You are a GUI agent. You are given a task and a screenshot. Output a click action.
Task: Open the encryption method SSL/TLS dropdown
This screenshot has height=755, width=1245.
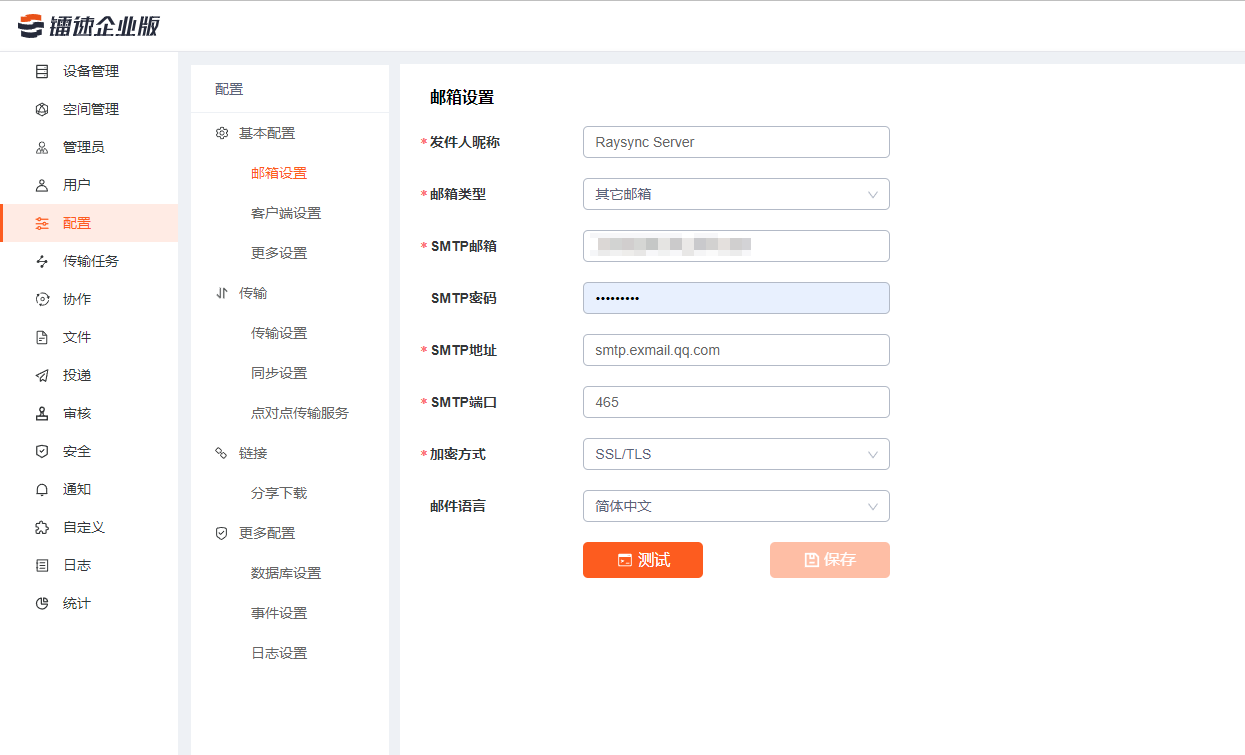tap(735, 454)
